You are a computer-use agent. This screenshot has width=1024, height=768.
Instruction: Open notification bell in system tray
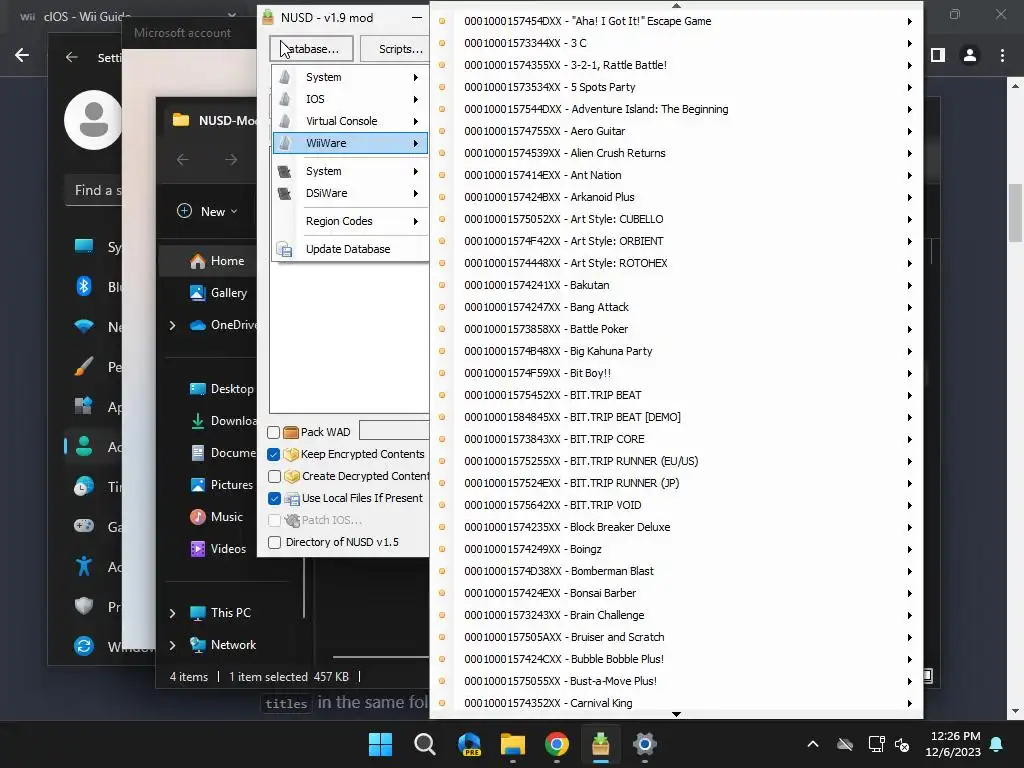(x=997, y=744)
